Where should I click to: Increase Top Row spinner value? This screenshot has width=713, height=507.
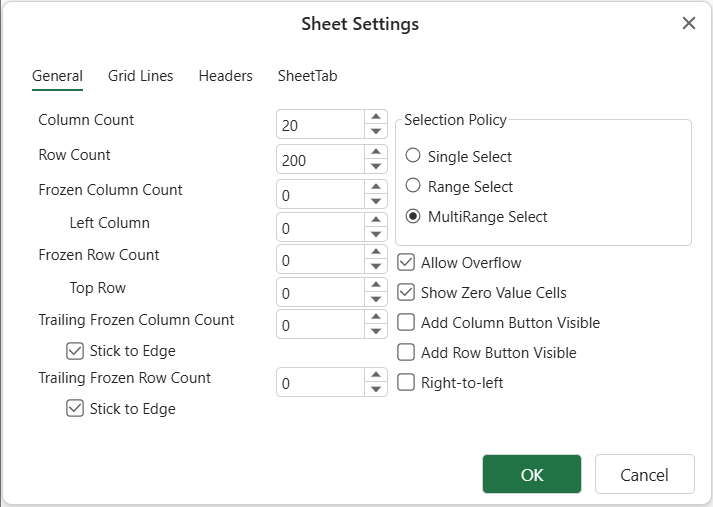376,285
